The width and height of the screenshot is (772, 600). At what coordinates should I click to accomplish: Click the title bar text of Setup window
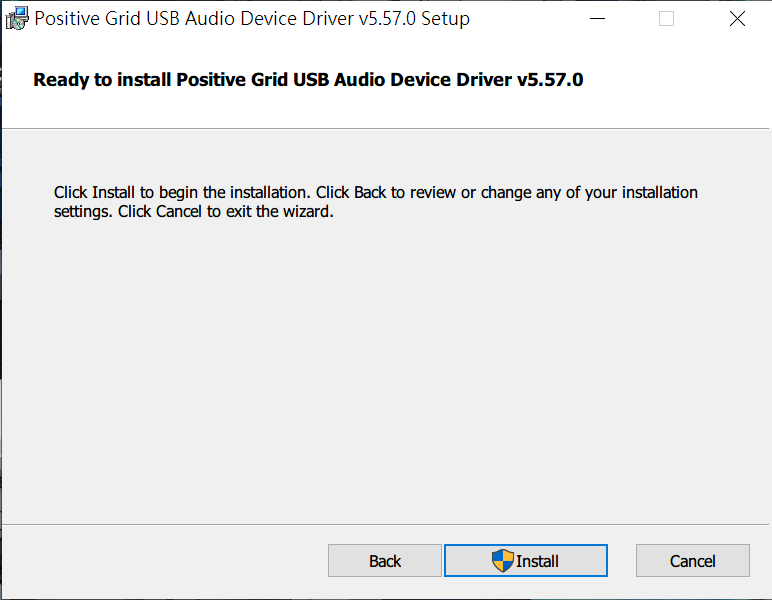coord(252,19)
